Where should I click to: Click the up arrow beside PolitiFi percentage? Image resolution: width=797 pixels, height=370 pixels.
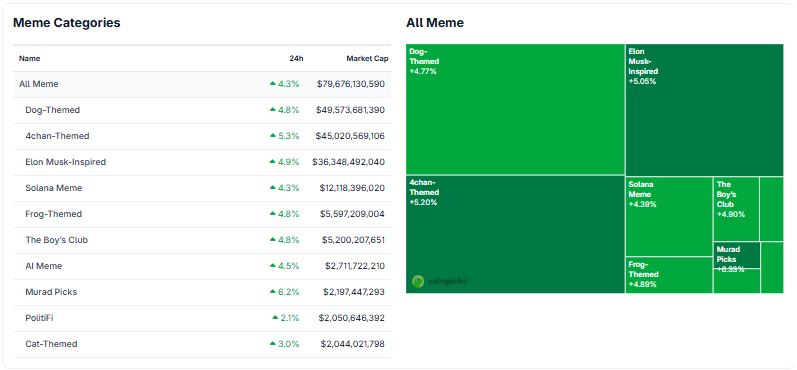(x=275, y=318)
